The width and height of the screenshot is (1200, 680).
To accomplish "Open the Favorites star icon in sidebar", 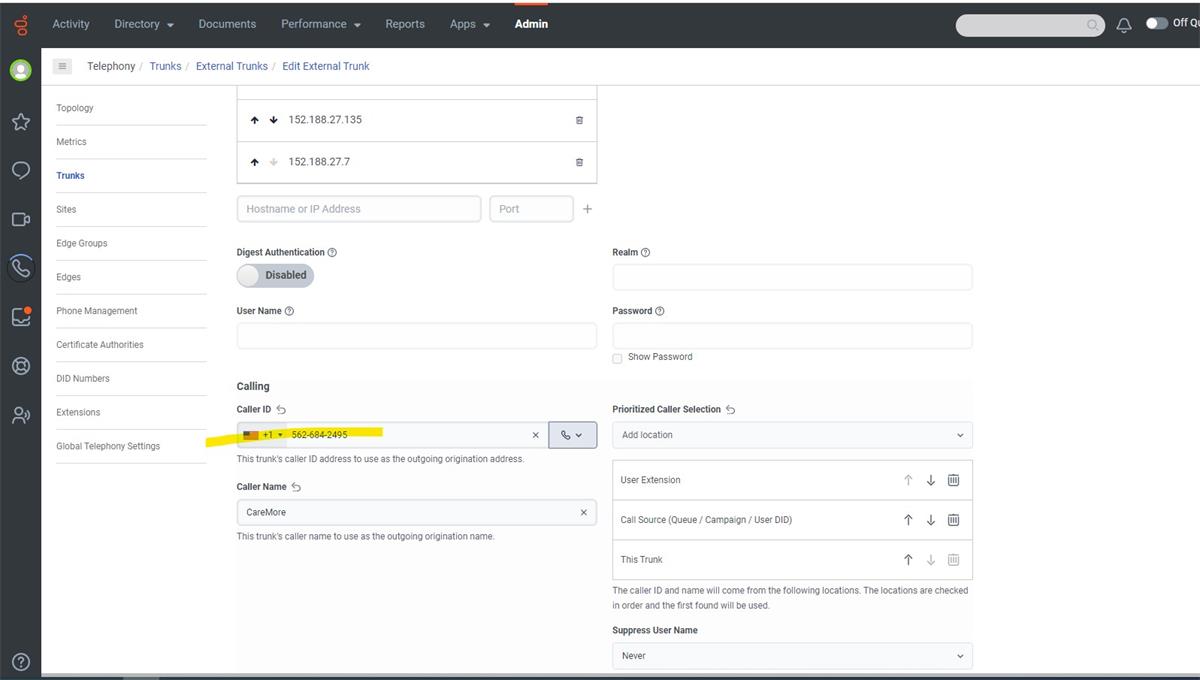I will tap(20, 121).
